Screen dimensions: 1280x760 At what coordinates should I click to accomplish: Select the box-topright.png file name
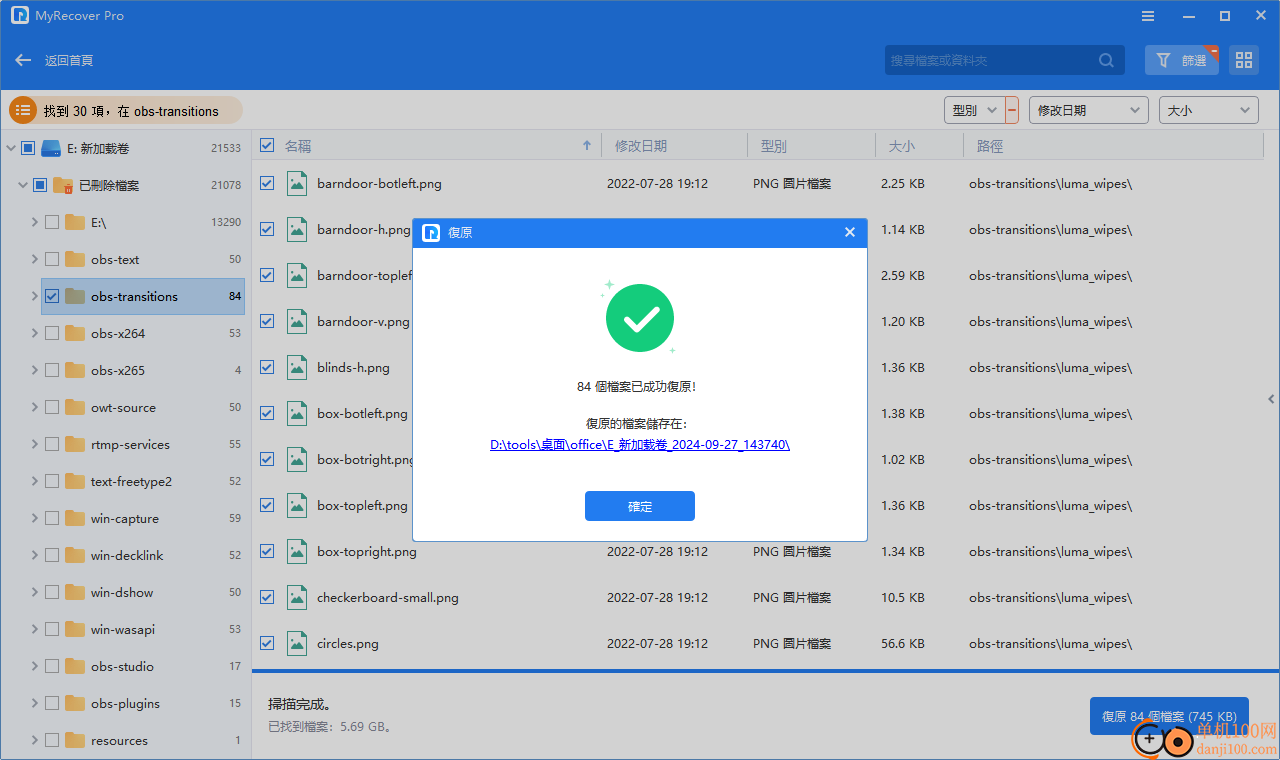point(367,551)
